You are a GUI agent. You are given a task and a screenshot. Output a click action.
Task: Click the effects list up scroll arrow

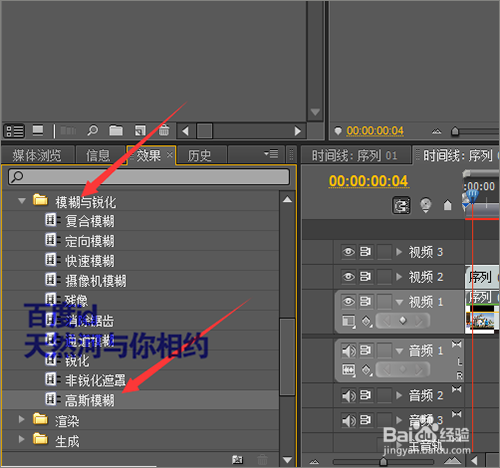287,200
